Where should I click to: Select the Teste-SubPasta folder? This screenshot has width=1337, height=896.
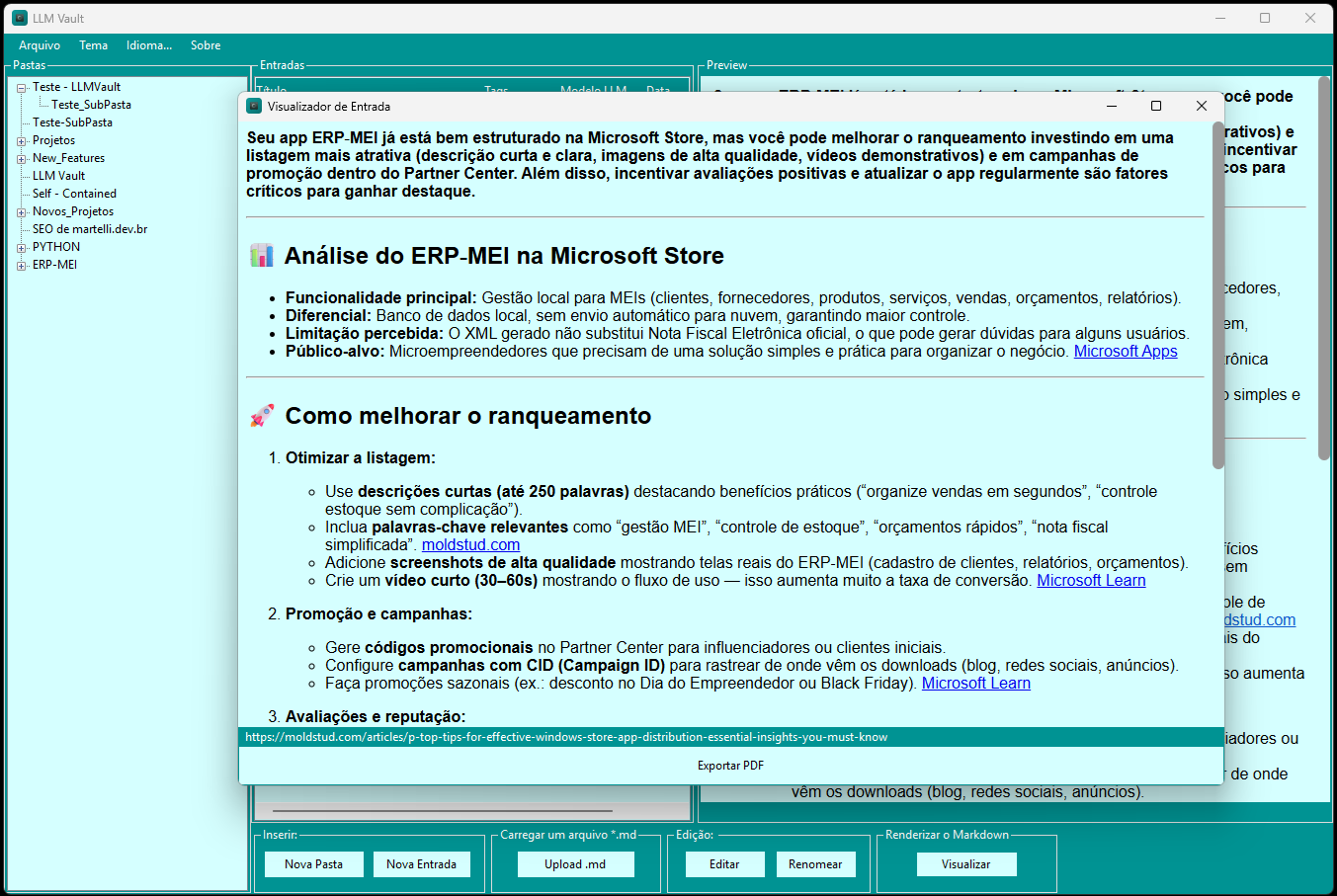pyautogui.click(x=72, y=122)
